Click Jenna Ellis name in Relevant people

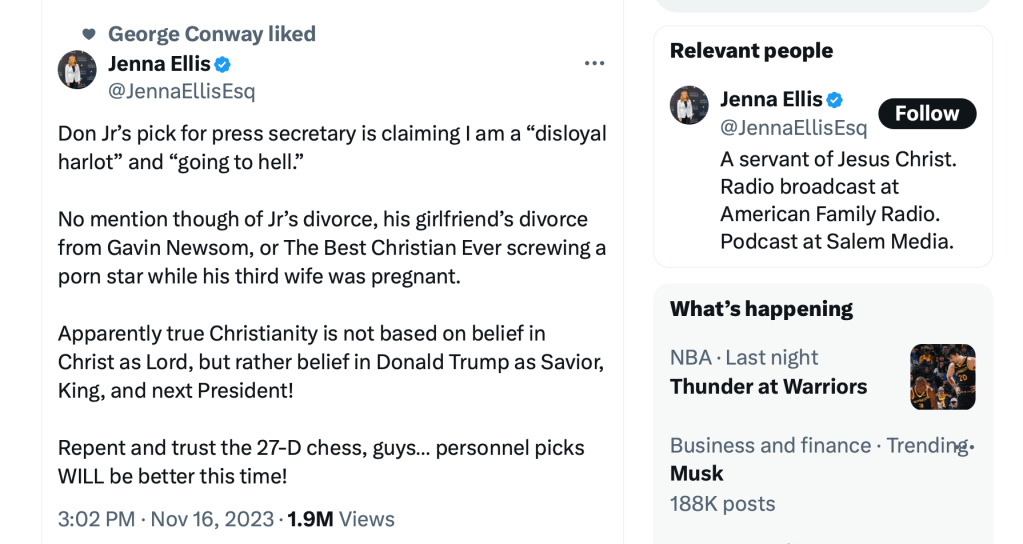[x=771, y=99]
